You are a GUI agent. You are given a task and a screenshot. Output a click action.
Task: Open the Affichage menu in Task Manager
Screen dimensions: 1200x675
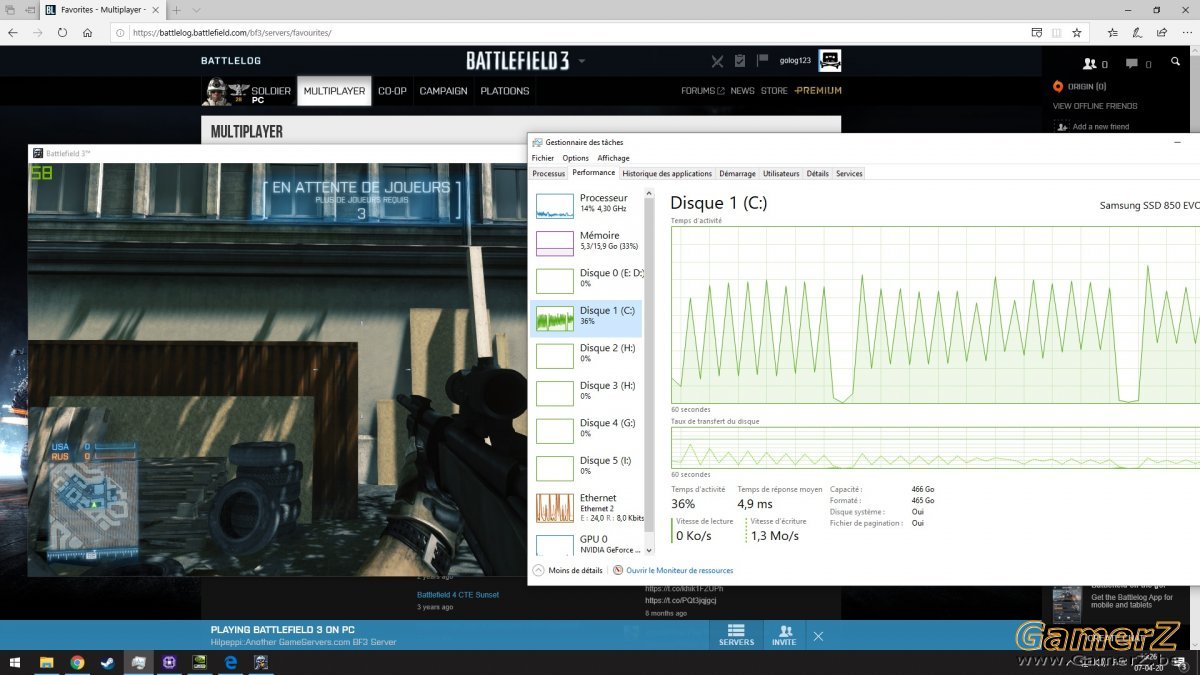613,158
